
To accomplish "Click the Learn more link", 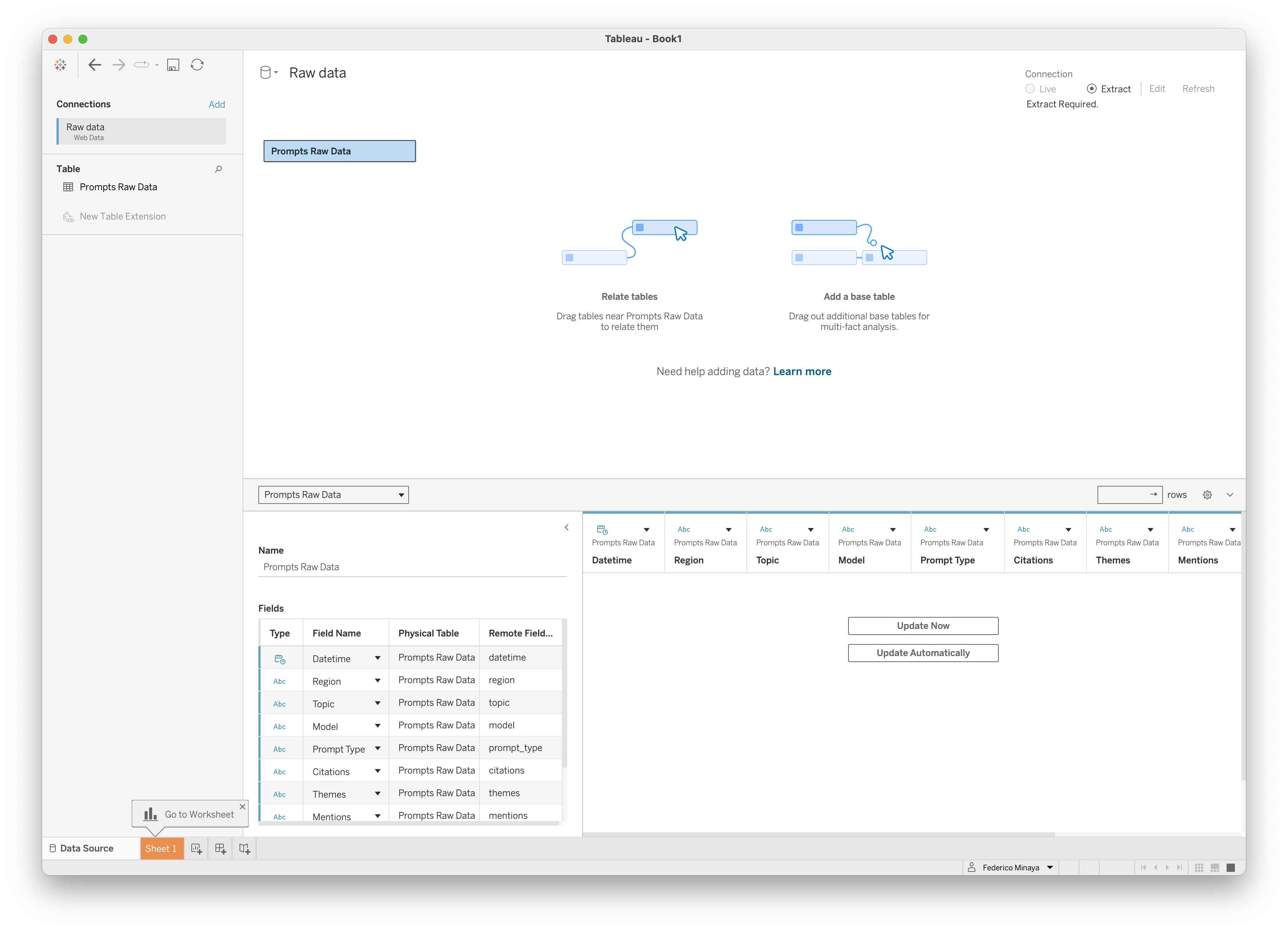I will click(802, 371).
